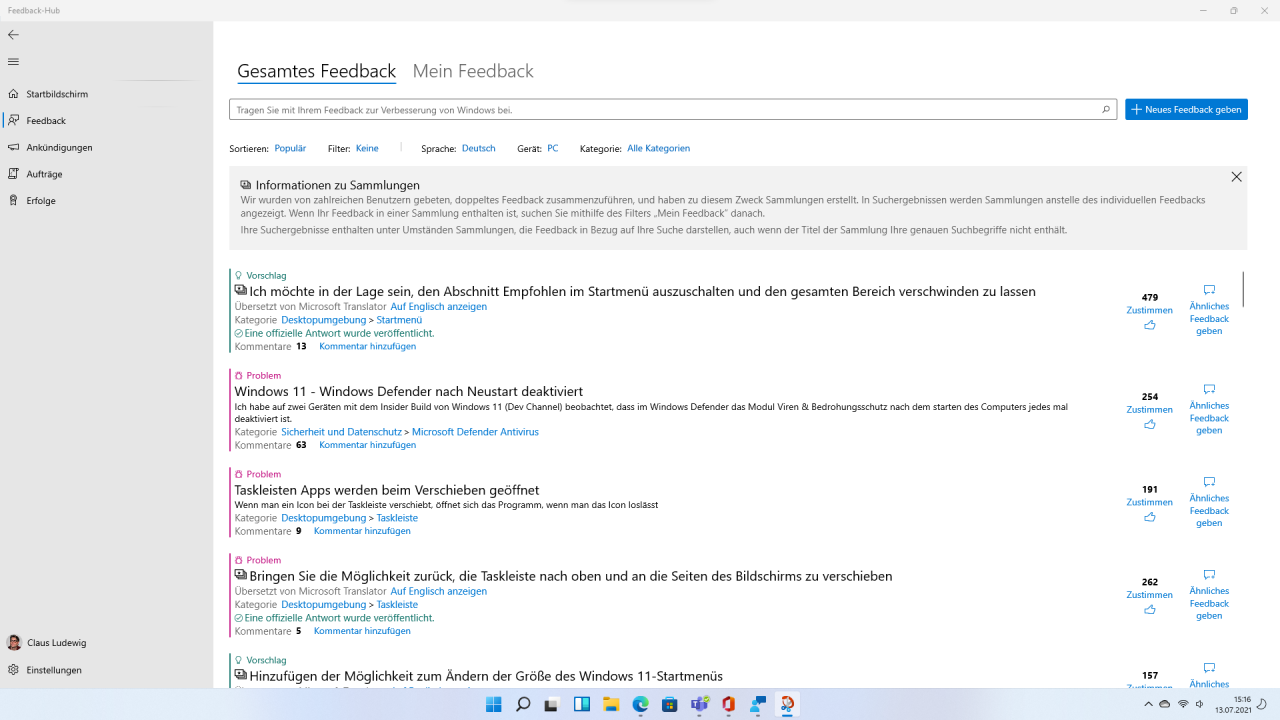Viewport: 1280px width, 720px height.
Task: Open Startbildschirm in the sidebar
Action: pos(57,94)
